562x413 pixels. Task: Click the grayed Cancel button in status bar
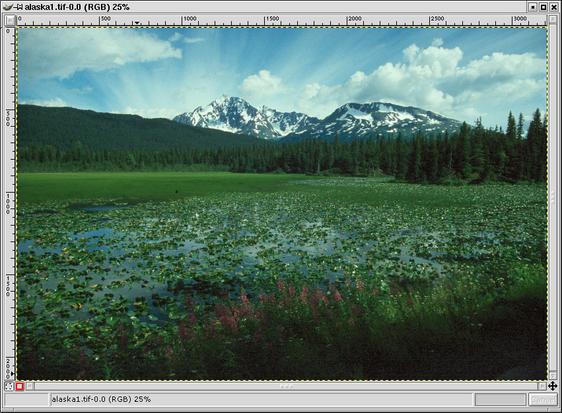click(x=542, y=400)
